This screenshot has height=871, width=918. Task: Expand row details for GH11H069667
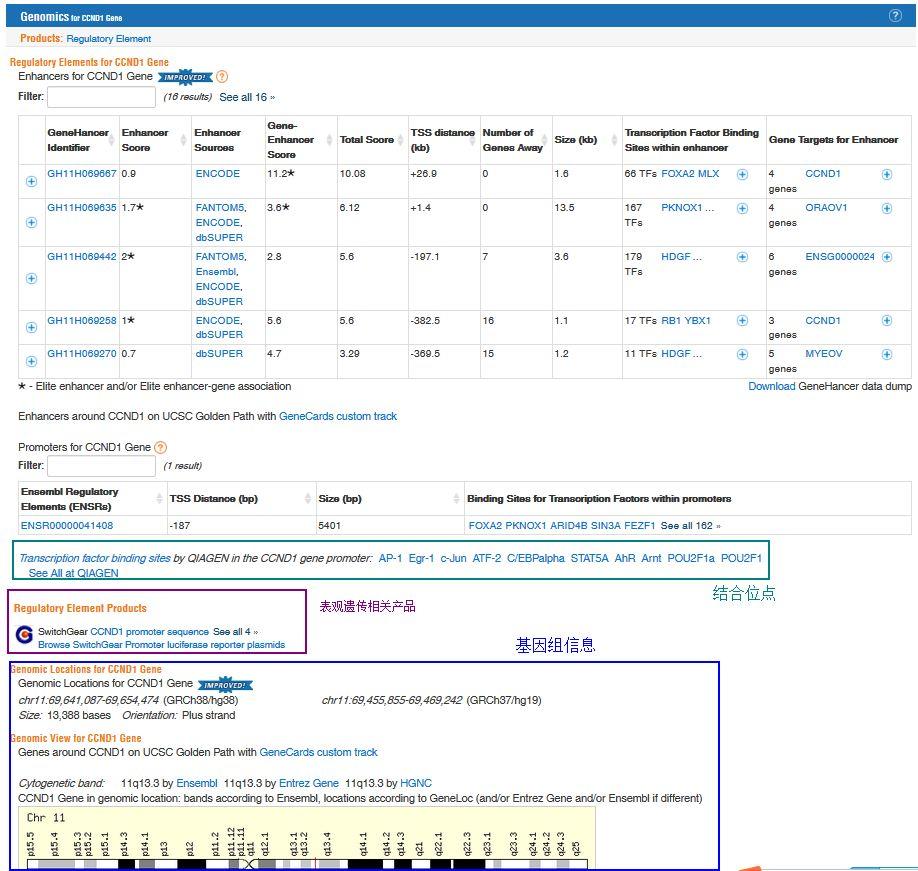tap(31, 181)
